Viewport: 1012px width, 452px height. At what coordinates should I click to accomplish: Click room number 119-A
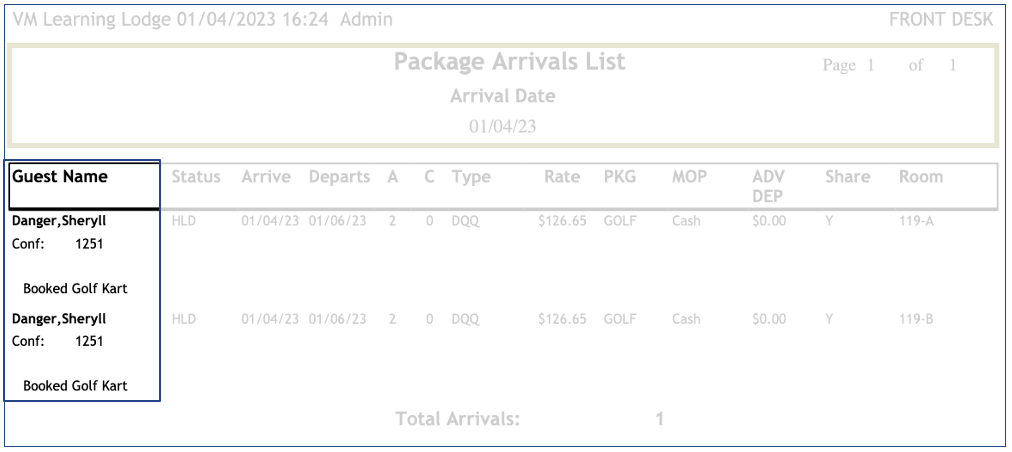[916, 222]
